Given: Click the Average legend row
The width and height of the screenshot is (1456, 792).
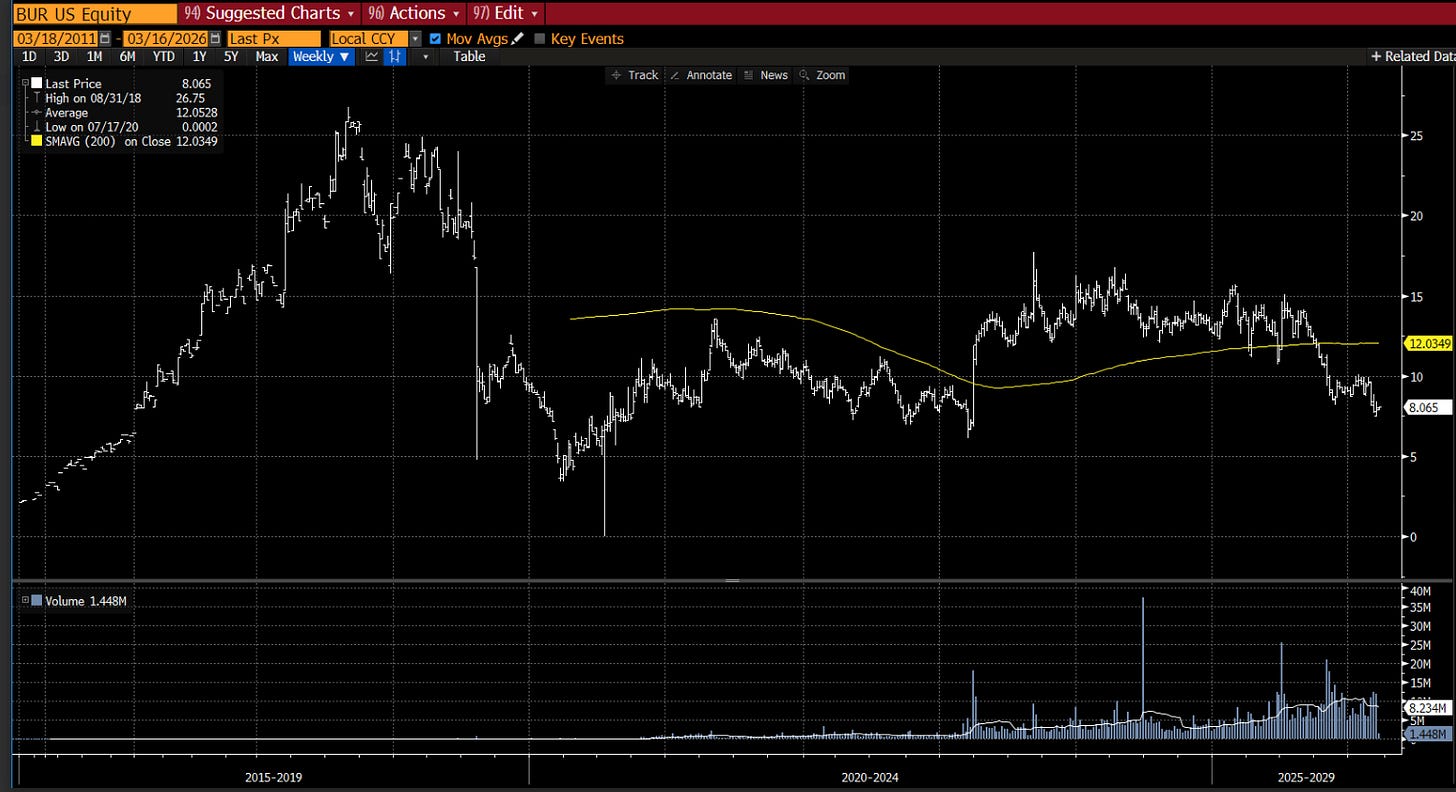Looking at the screenshot, I should [x=126, y=113].
